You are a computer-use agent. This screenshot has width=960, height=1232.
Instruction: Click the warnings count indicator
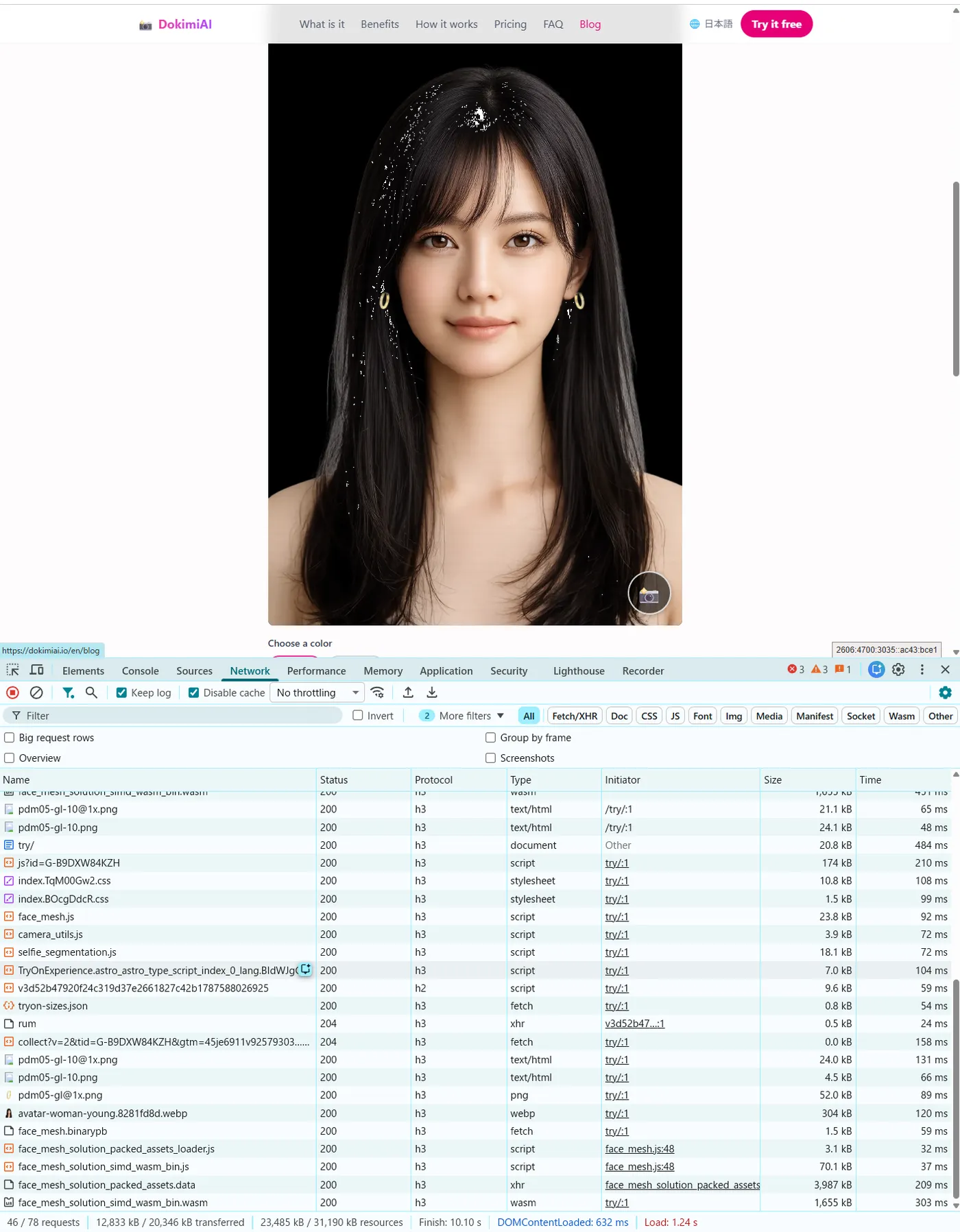point(819,670)
